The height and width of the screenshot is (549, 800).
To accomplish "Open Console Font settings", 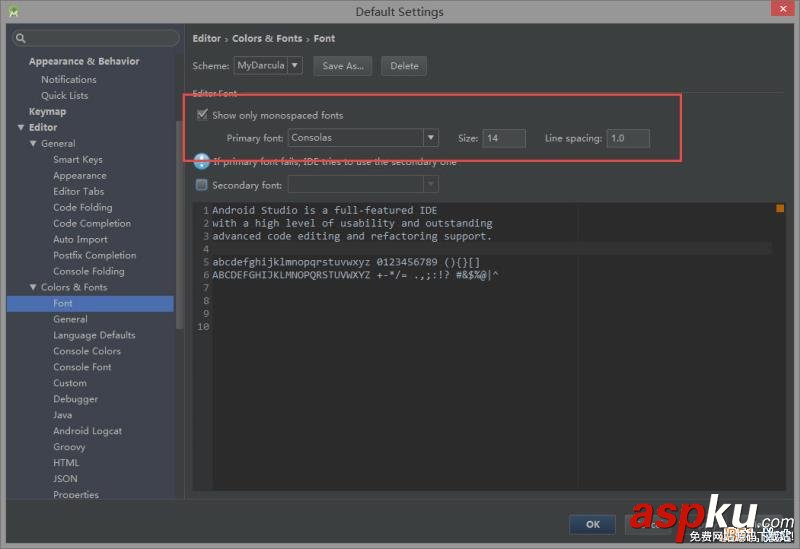I will pyautogui.click(x=82, y=367).
